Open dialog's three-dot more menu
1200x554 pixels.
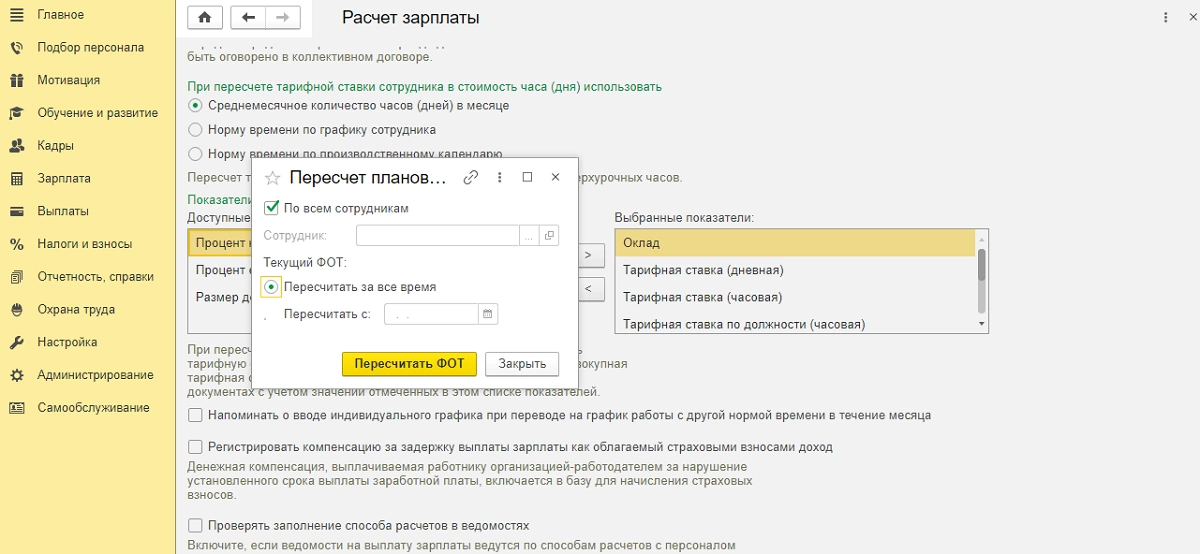500,177
